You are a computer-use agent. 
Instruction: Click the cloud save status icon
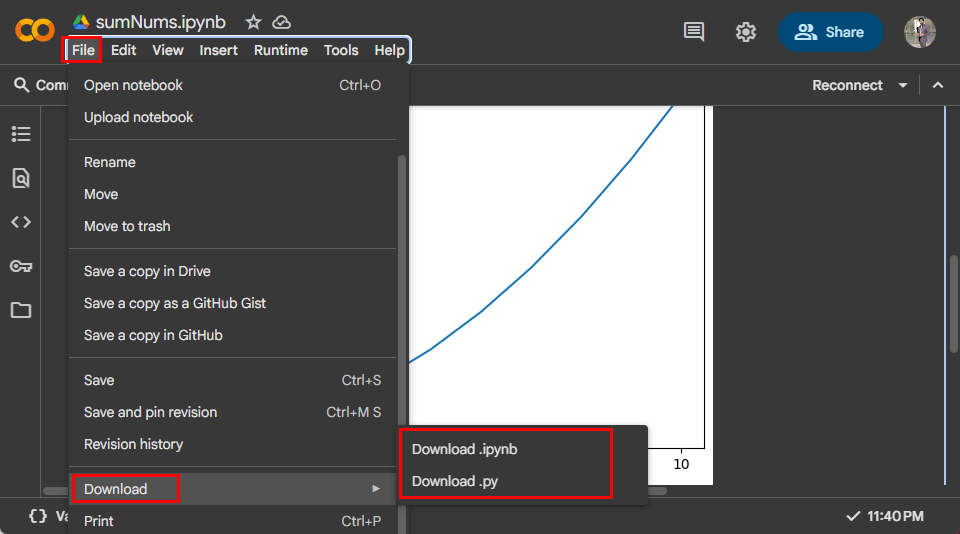pyautogui.click(x=281, y=22)
